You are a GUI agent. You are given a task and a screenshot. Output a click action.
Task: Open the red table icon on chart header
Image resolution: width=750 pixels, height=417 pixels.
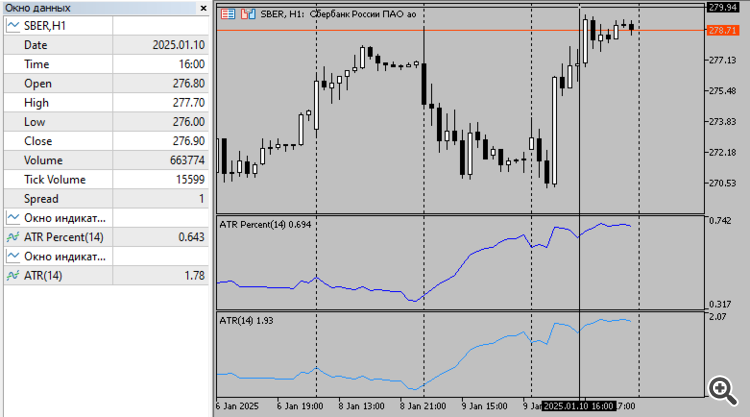[228, 14]
